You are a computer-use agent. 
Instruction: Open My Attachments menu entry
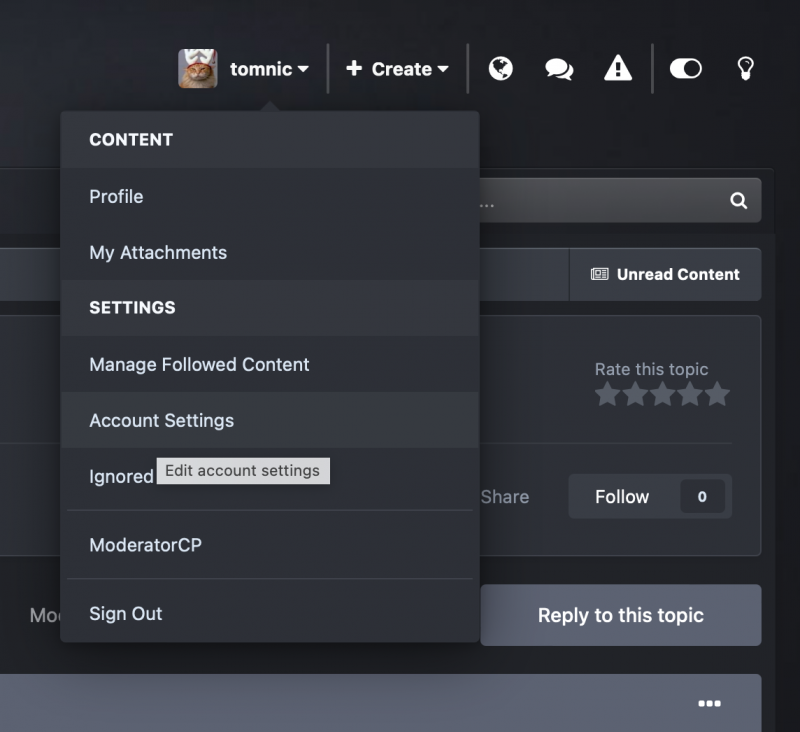point(158,253)
